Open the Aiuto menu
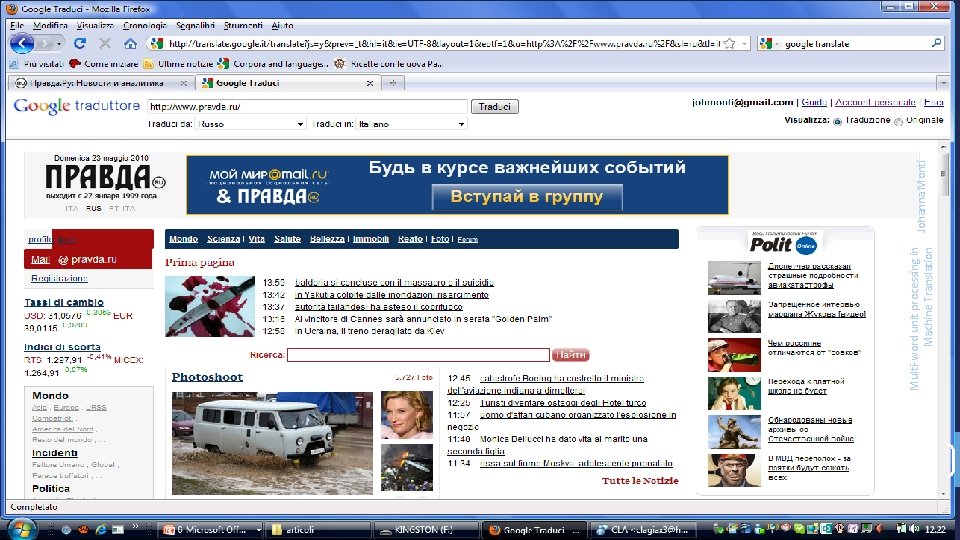 tap(282, 25)
